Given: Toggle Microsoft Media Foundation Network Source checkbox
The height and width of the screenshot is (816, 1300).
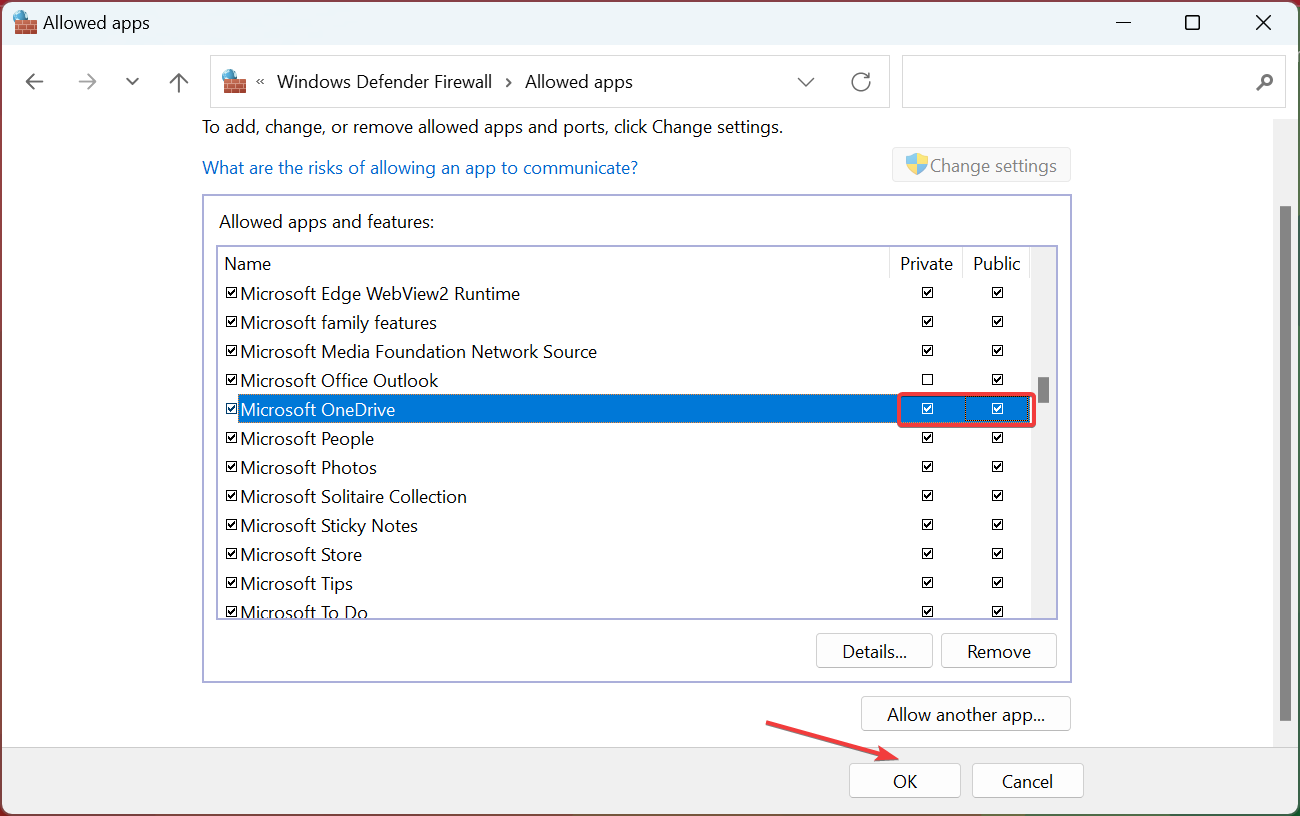Looking at the screenshot, I should (x=232, y=351).
